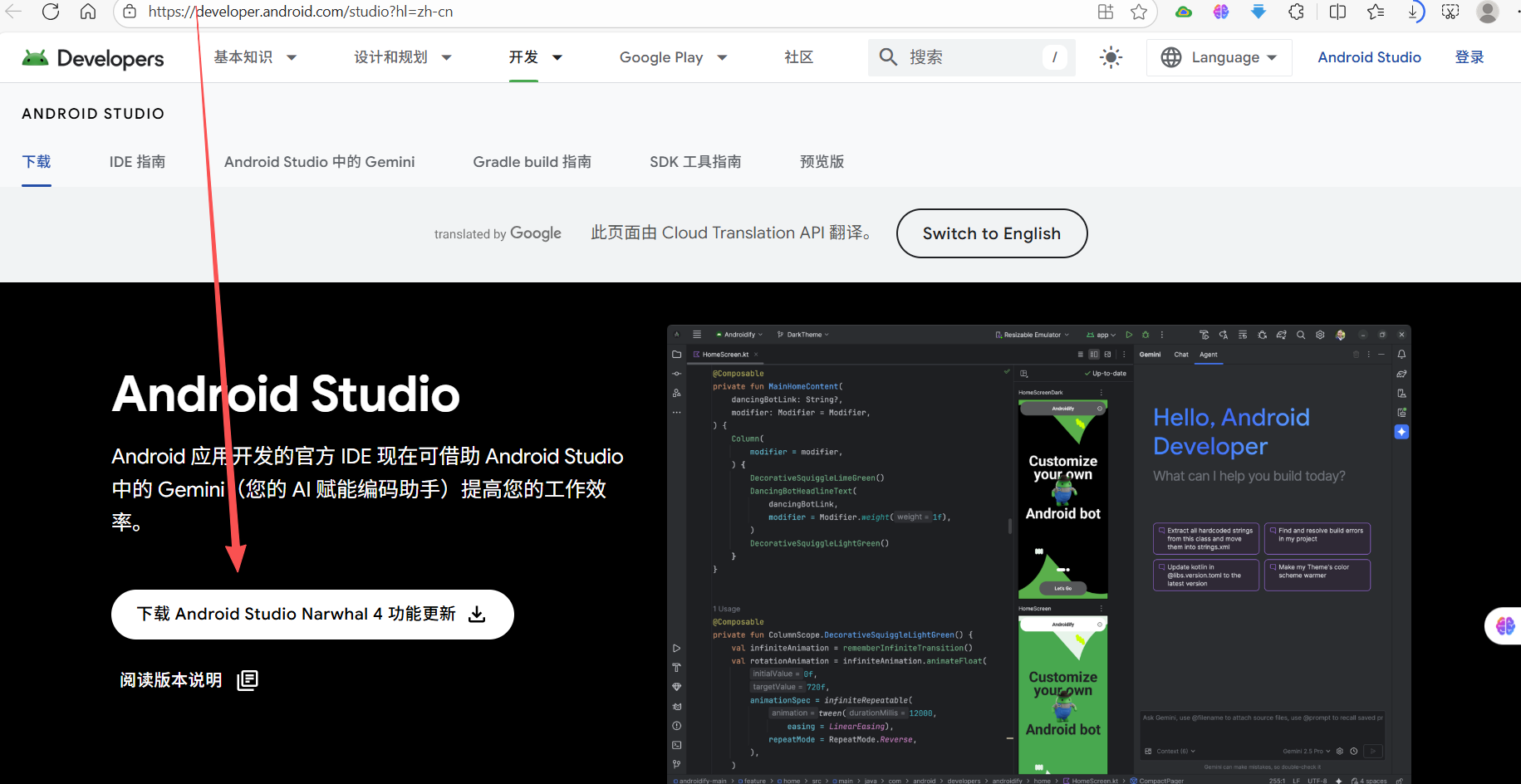1521x784 pixels.
Task: Click the browser address bar URL
Action: 301,12
